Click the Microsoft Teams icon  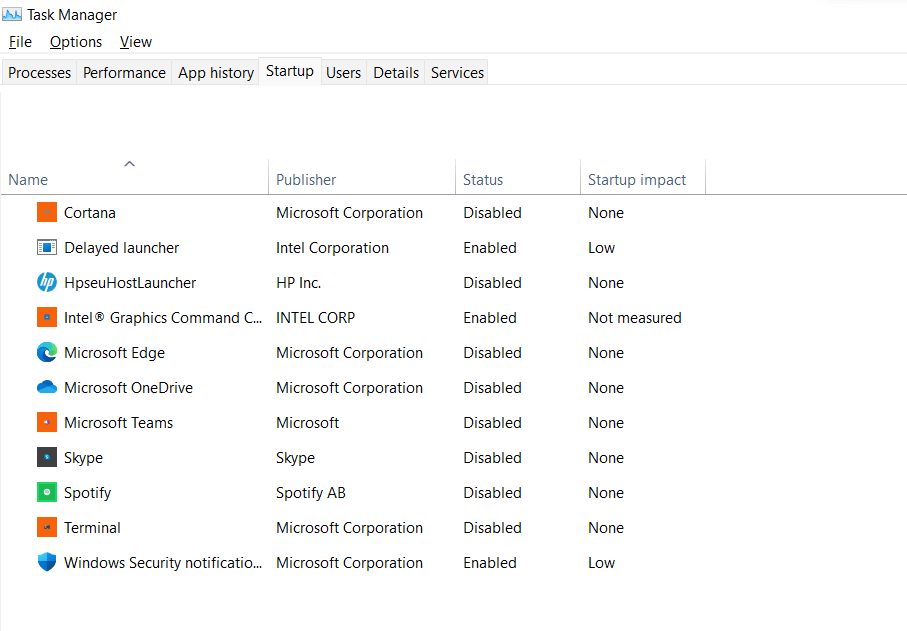point(47,422)
